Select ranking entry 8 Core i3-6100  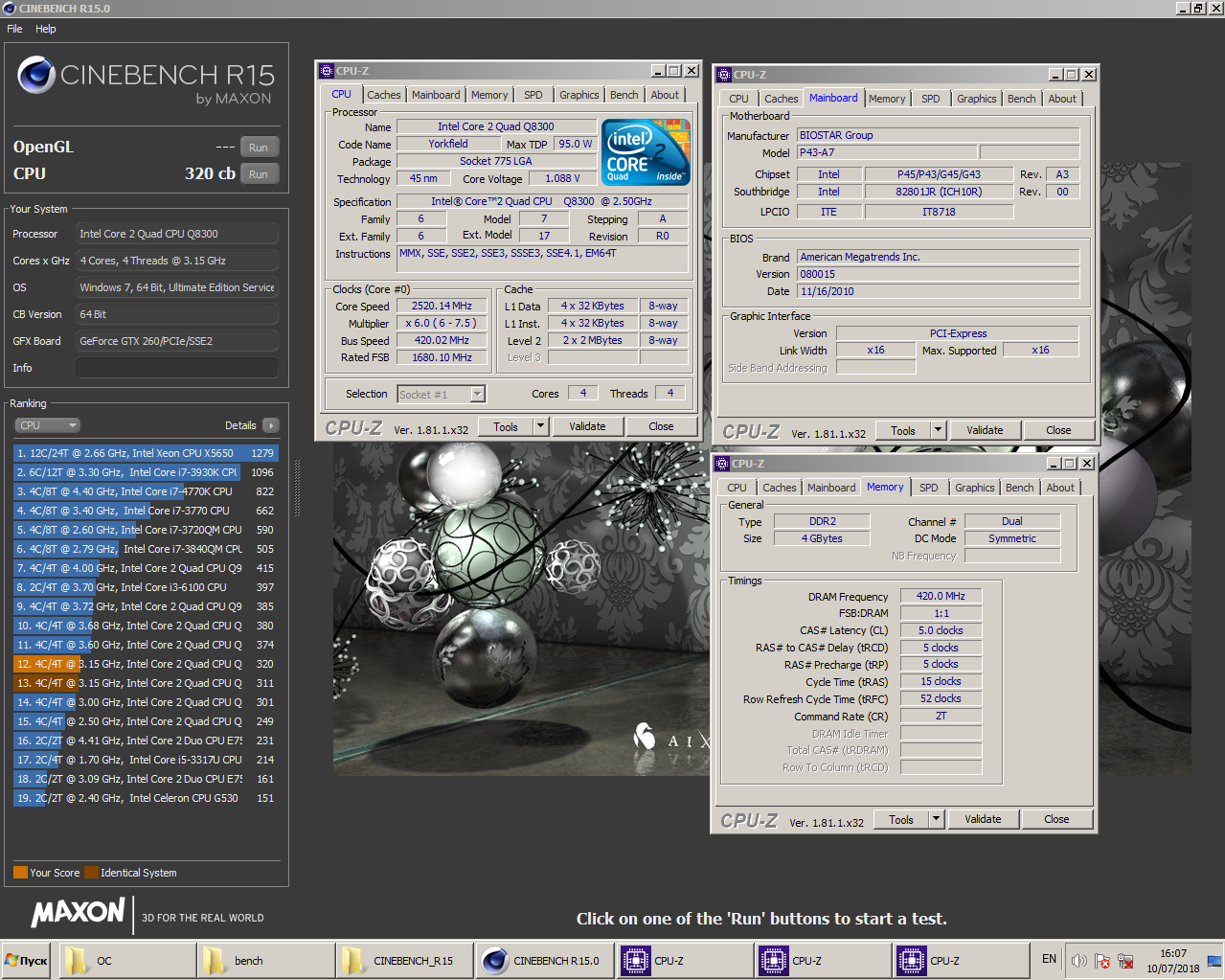click(146, 587)
